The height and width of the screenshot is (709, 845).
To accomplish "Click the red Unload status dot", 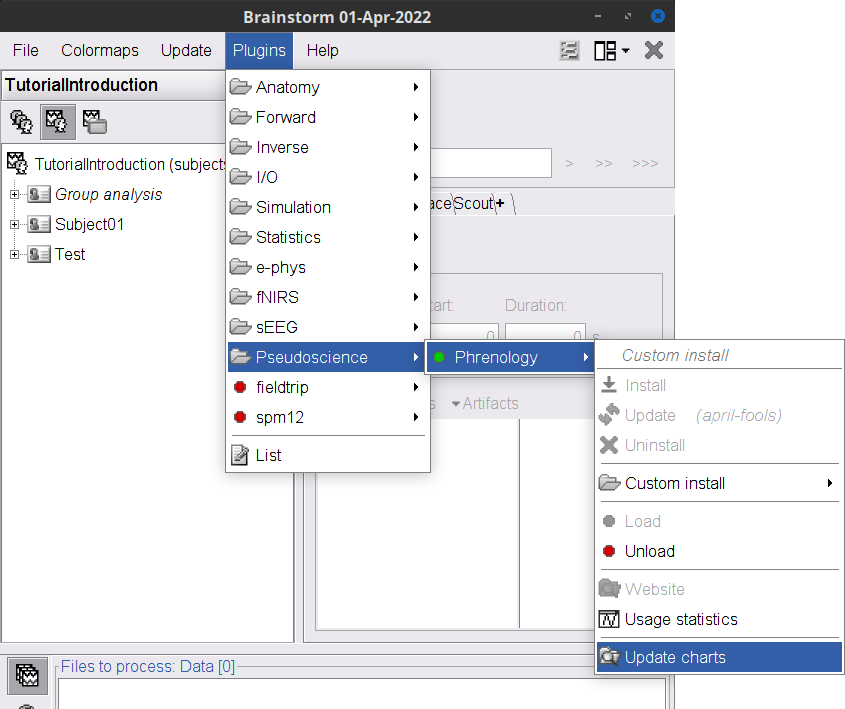I will point(609,551).
